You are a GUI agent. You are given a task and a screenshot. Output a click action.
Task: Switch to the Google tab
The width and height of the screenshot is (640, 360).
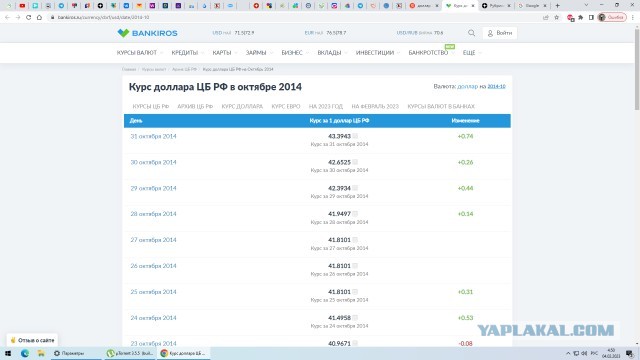(531, 6)
